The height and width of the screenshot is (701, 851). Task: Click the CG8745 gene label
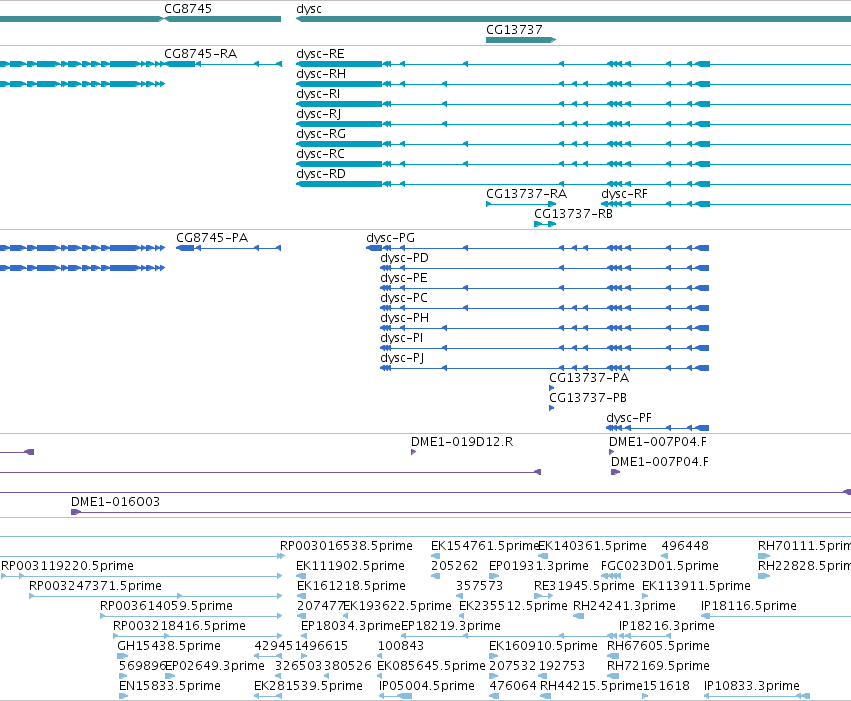pyautogui.click(x=188, y=9)
